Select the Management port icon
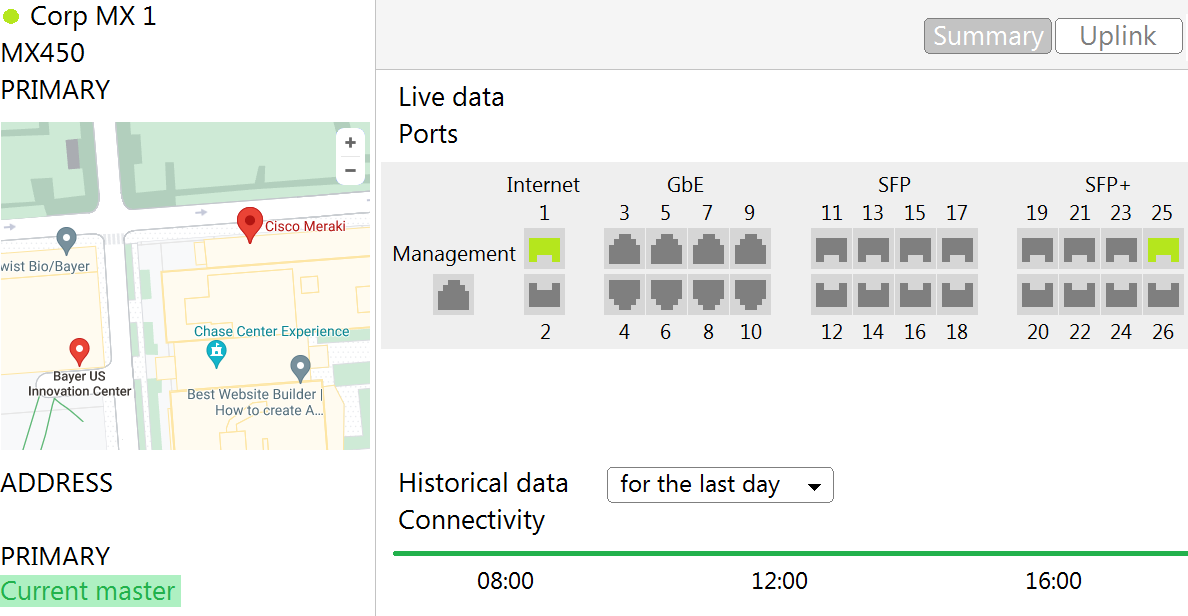 tap(453, 296)
